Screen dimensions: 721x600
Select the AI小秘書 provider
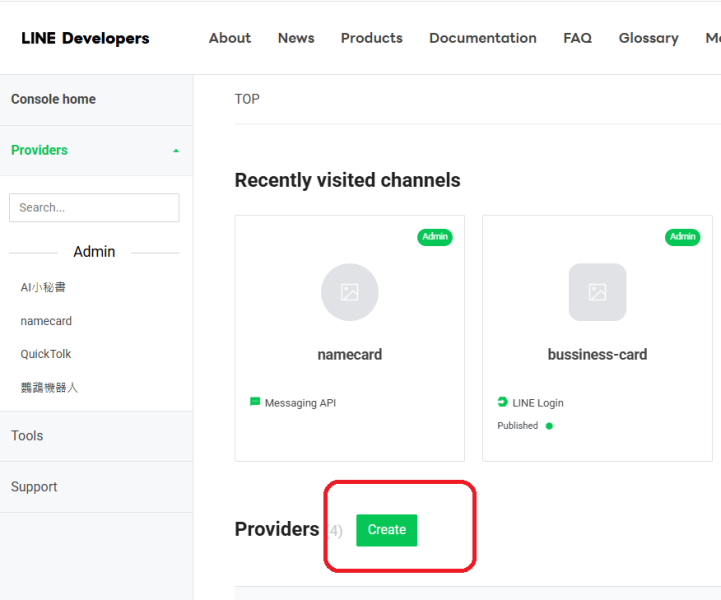pos(43,287)
